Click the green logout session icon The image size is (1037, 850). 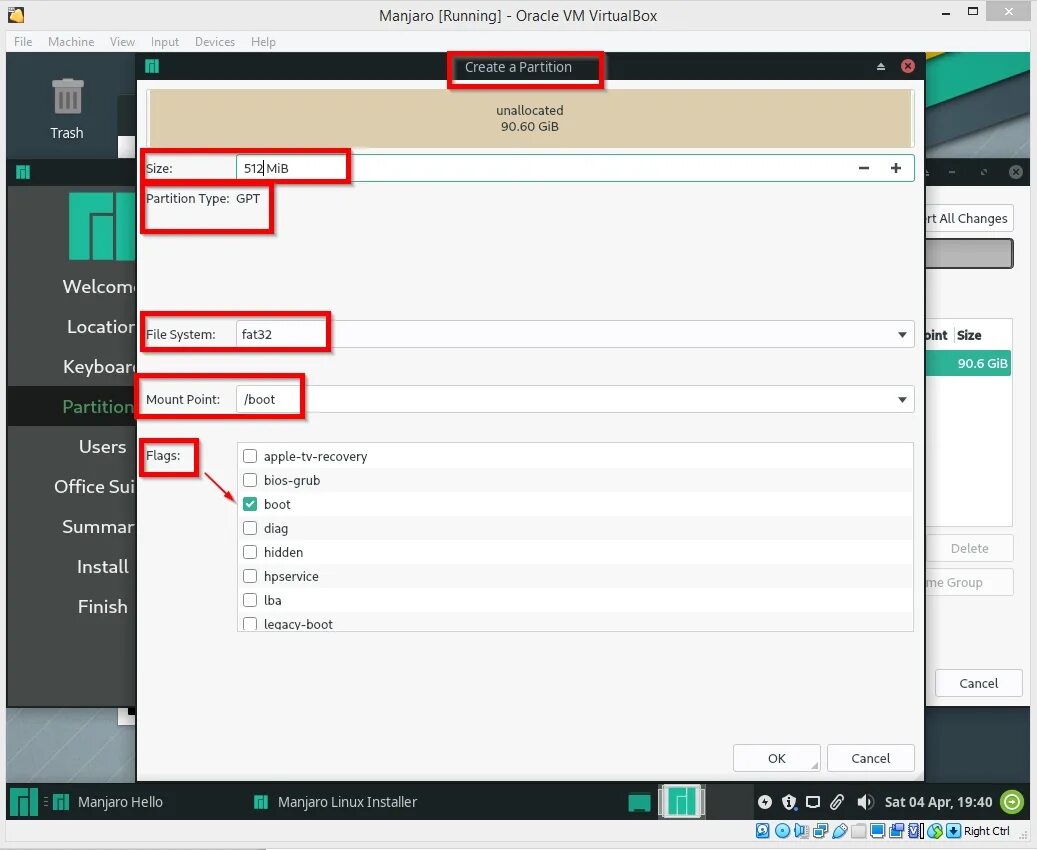(x=1011, y=802)
